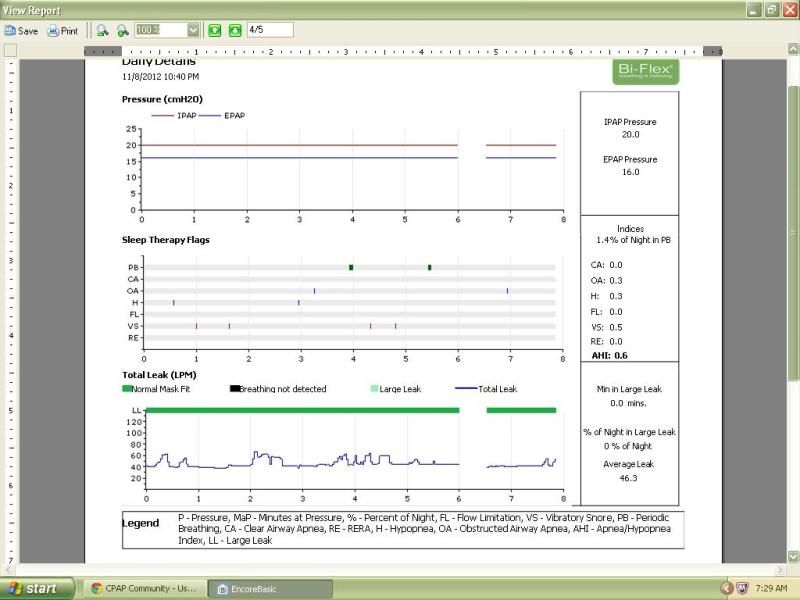Click the Normal Mask Fit green legend swatch
Screen dimensions: 800x600
click(127, 389)
